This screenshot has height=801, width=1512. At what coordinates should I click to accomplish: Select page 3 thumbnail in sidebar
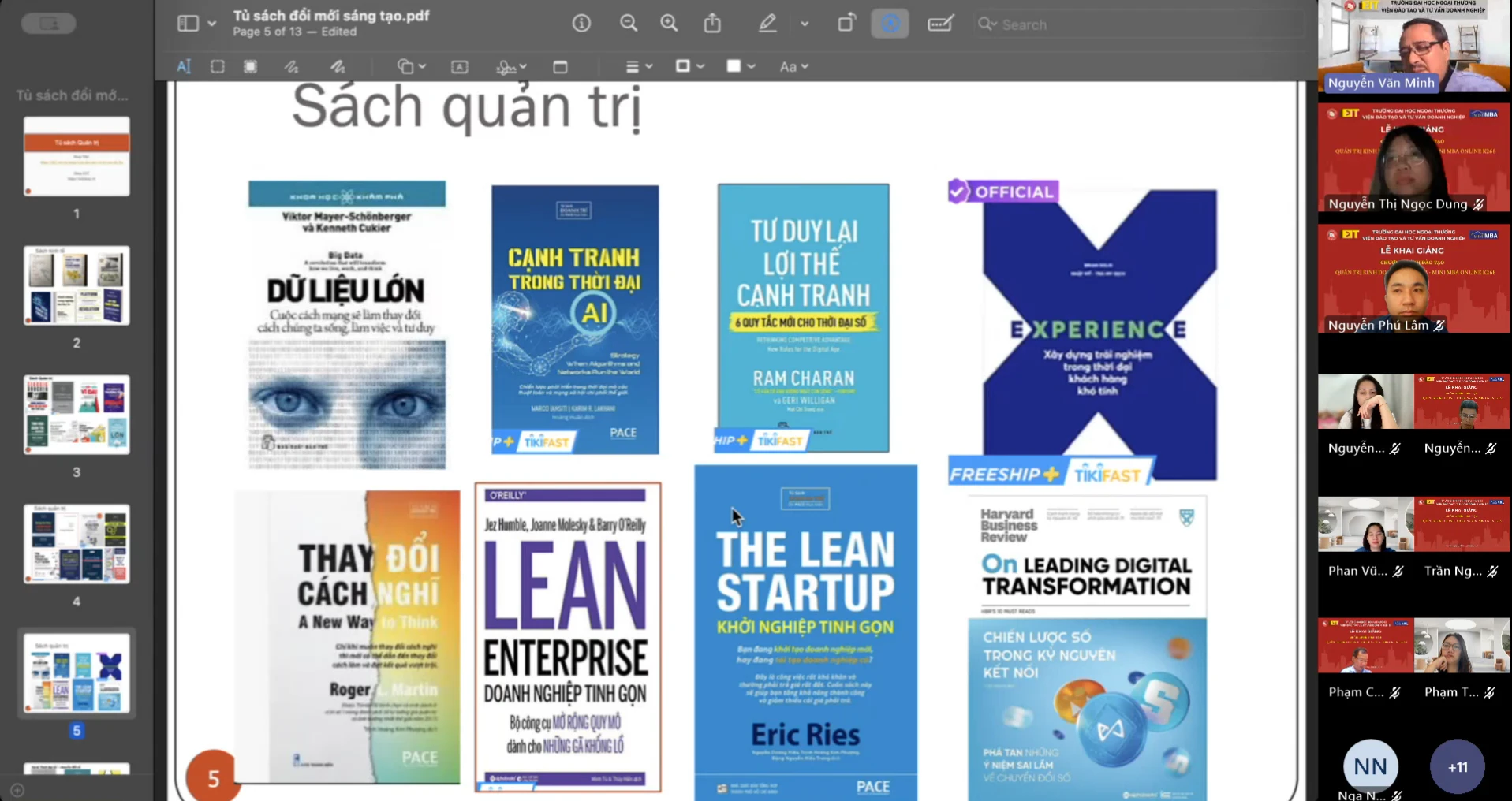[x=77, y=415]
